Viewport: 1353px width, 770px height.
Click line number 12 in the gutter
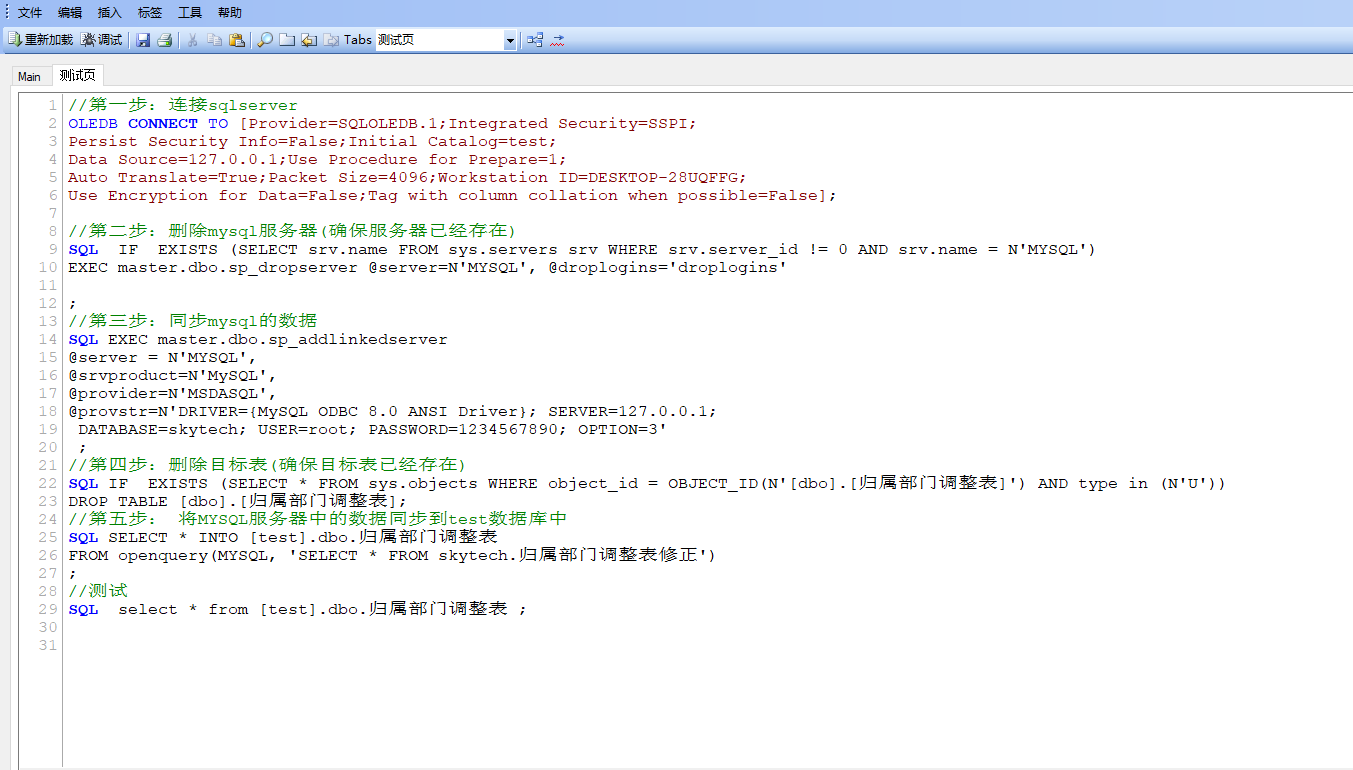[48, 303]
